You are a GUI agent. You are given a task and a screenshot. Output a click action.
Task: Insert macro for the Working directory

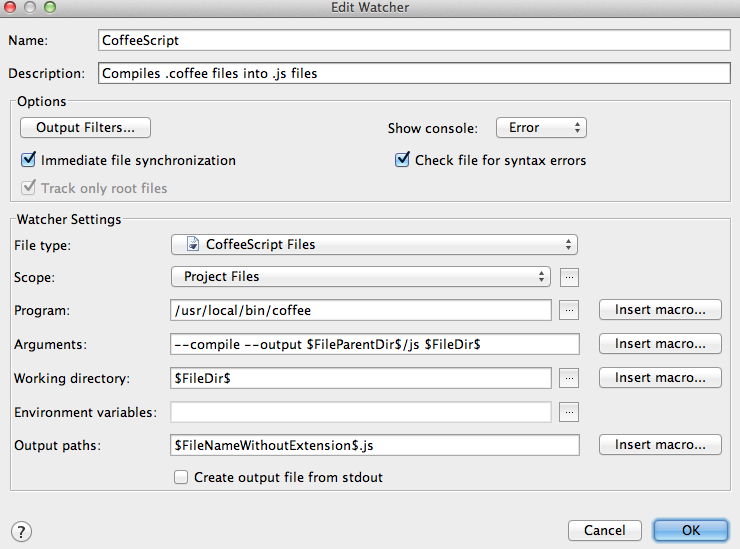click(x=660, y=378)
